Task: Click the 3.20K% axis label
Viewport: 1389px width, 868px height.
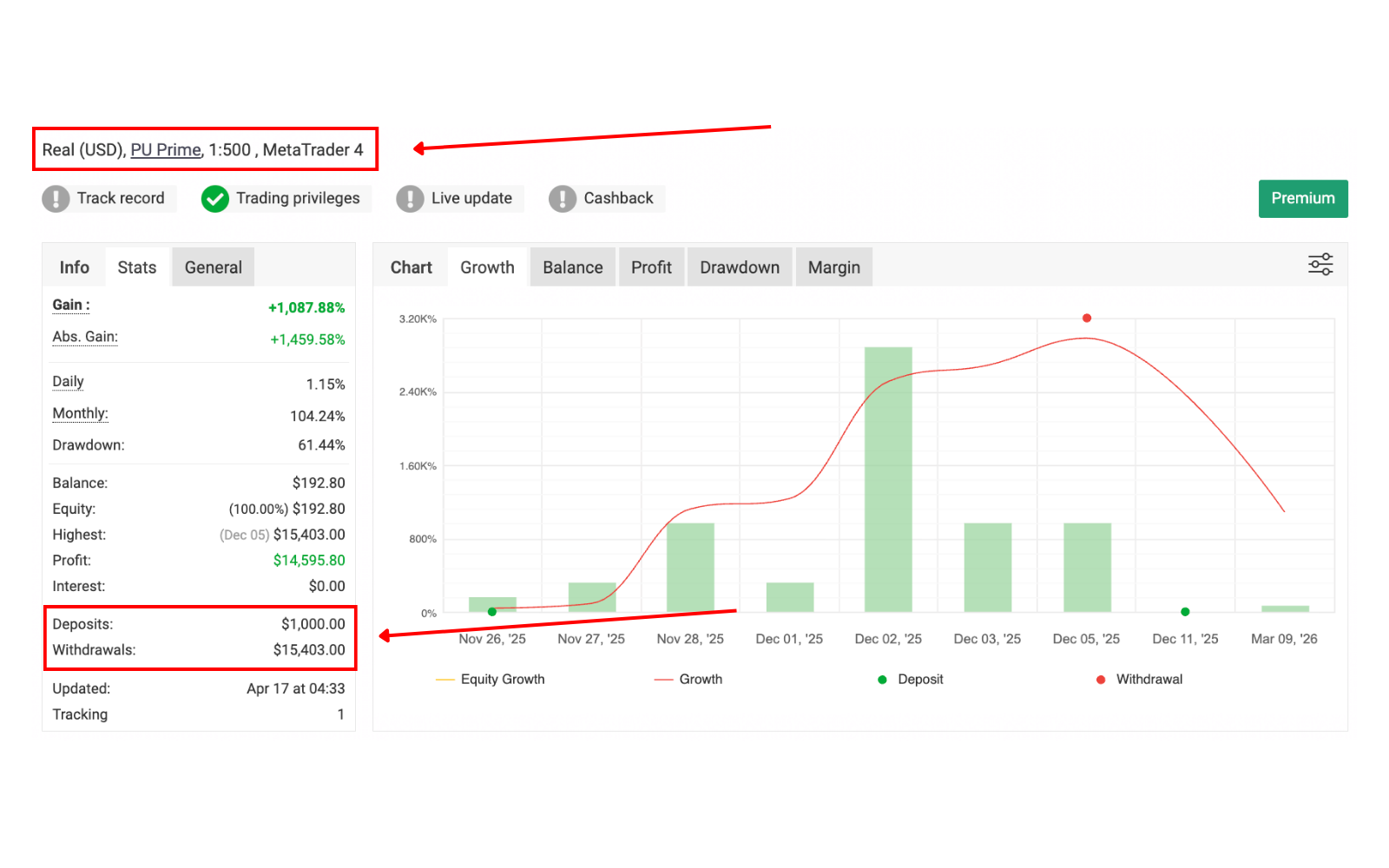Action: 418,319
